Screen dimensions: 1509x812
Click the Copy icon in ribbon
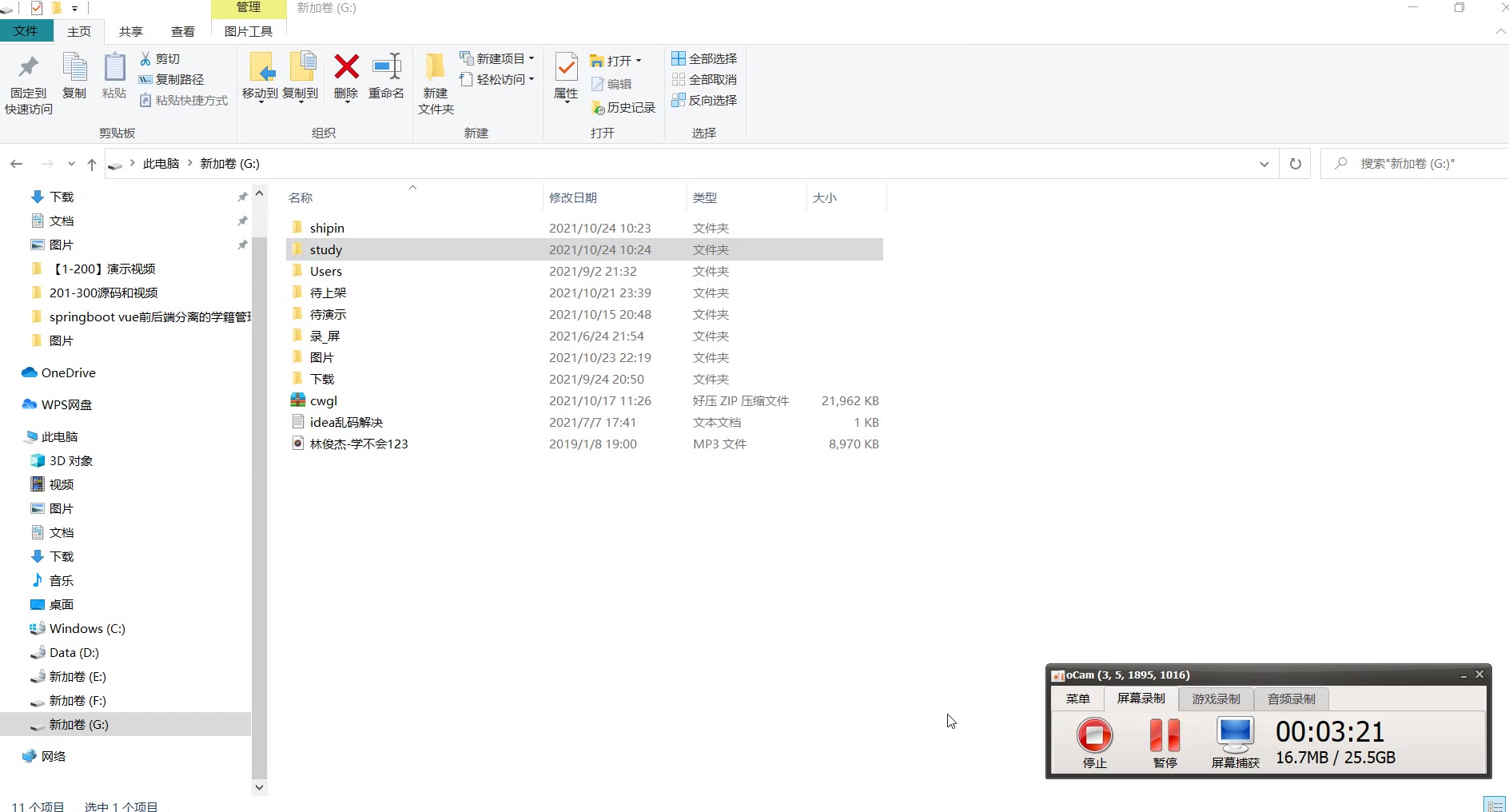click(x=74, y=77)
